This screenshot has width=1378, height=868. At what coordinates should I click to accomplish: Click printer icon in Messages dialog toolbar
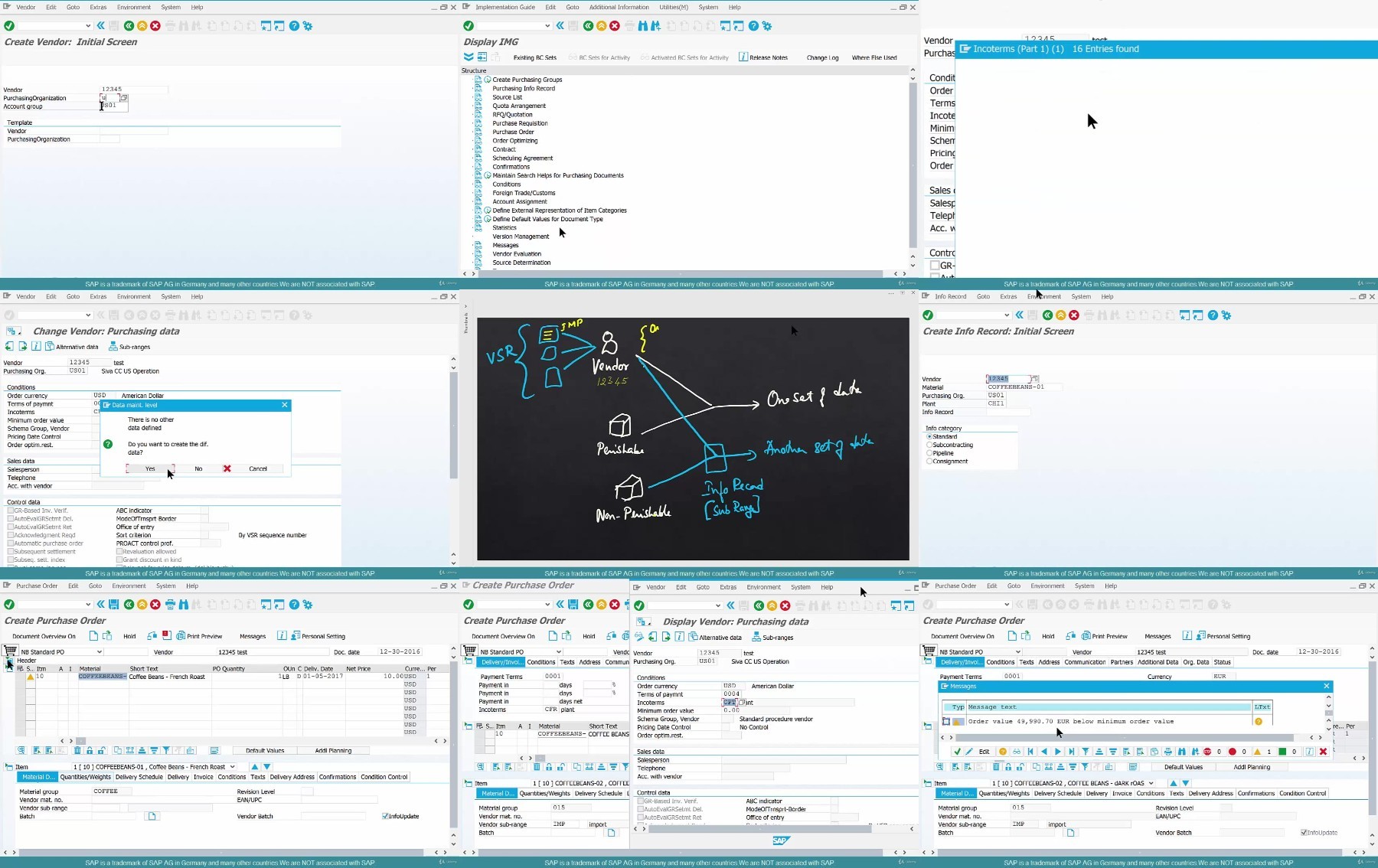tap(1167, 752)
